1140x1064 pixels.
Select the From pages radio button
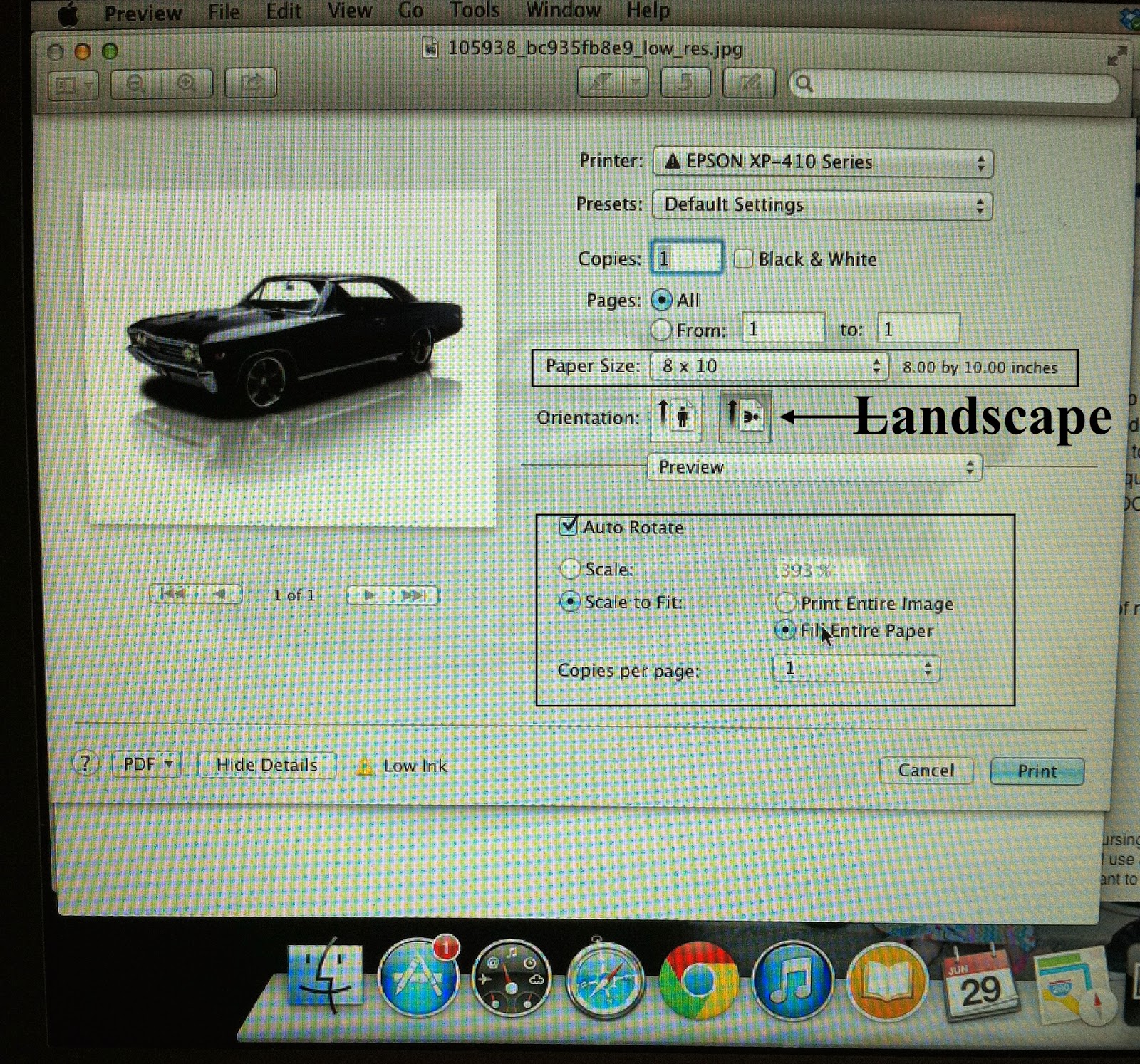click(661, 330)
